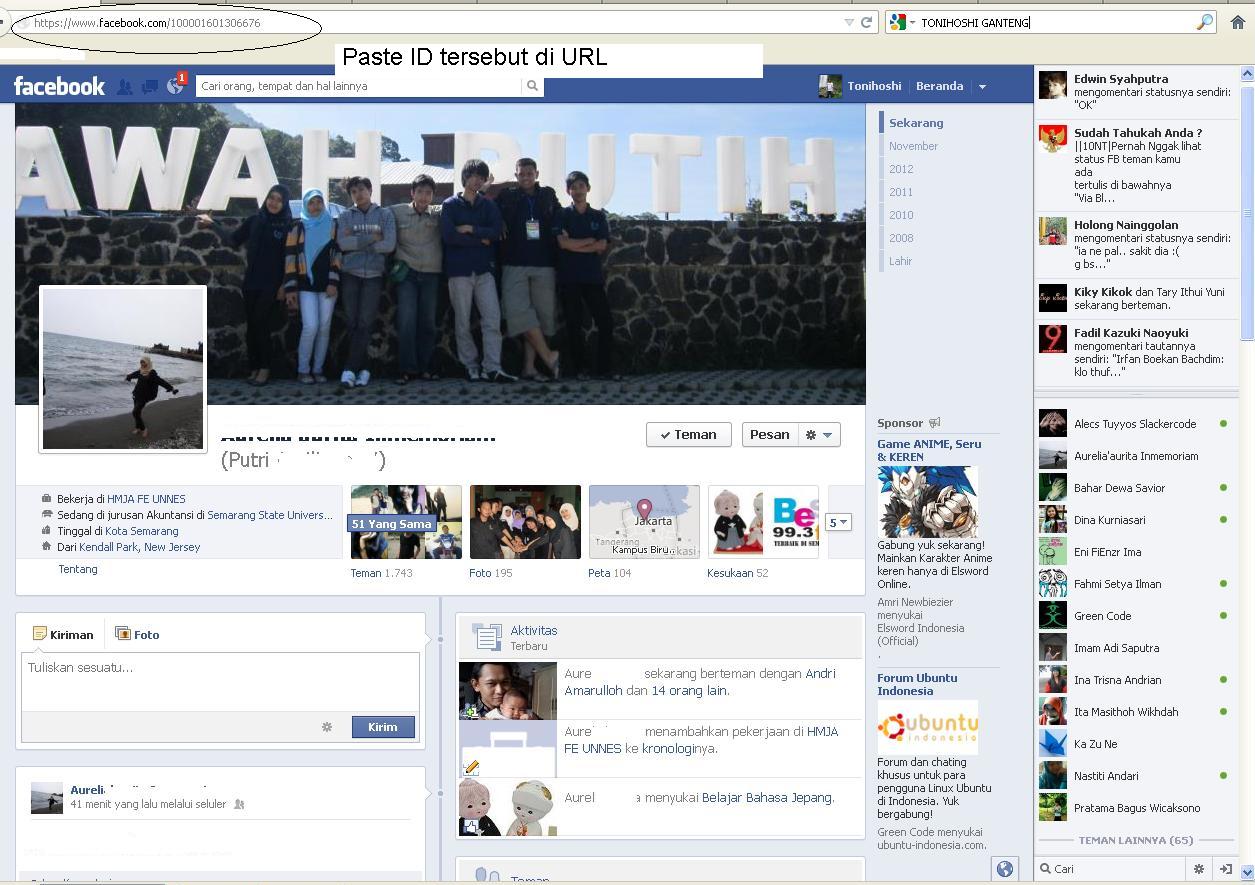The height and width of the screenshot is (885, 1255).
Task: Open the friend requests icon
Action: 124,87
